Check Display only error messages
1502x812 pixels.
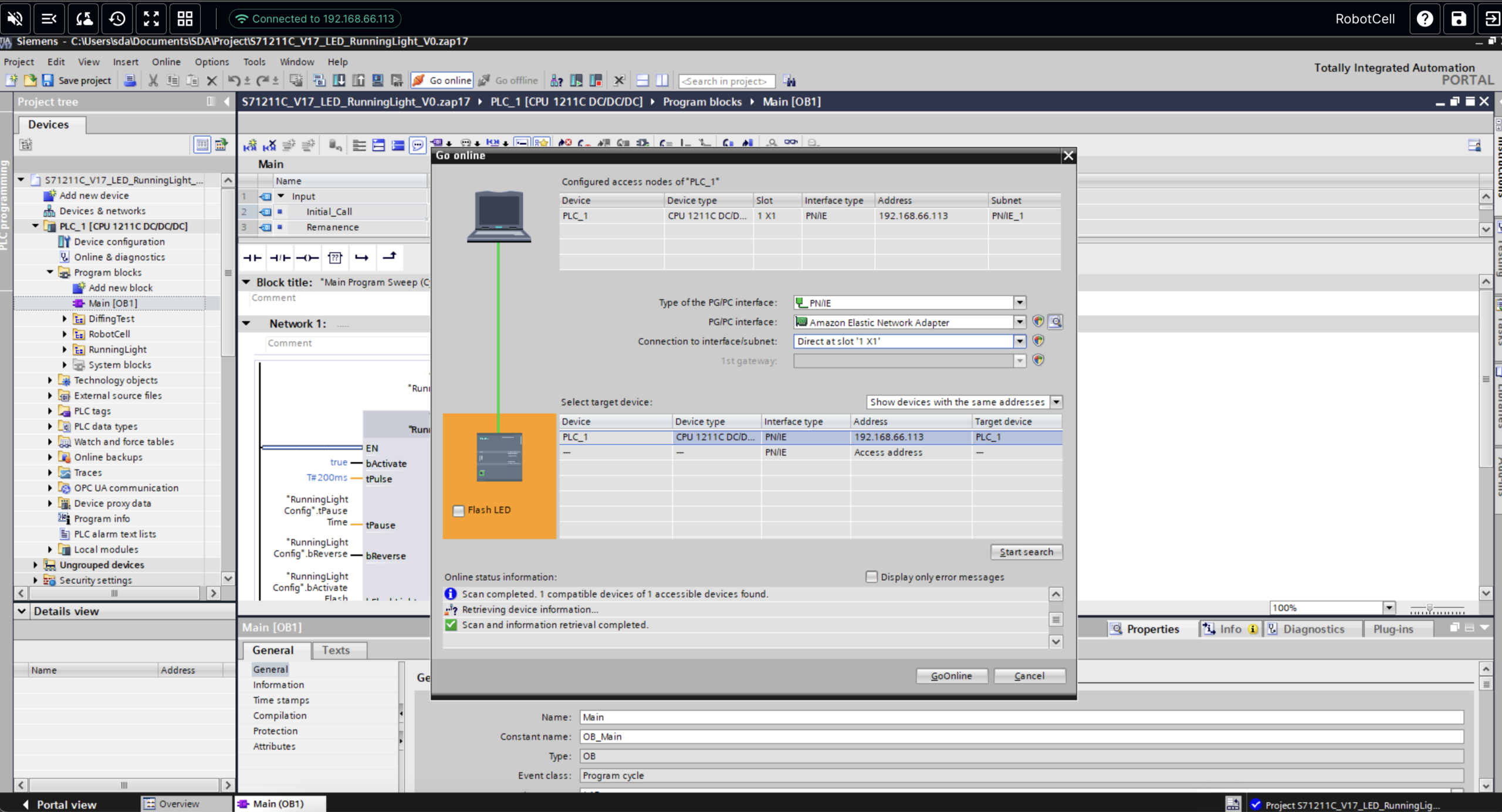click(872, 577)
